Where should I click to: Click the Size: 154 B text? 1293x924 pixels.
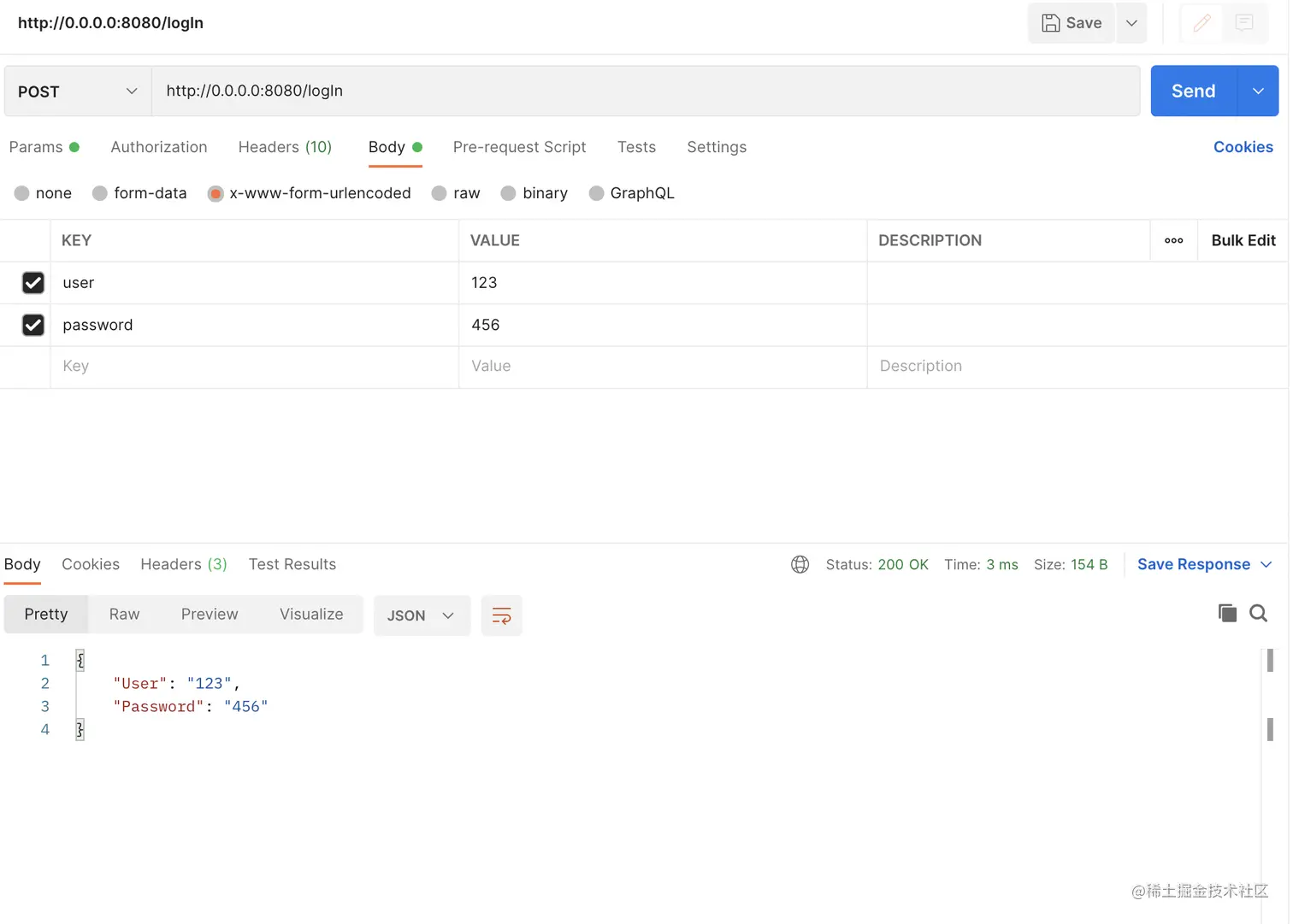(x=1071, y=564)
